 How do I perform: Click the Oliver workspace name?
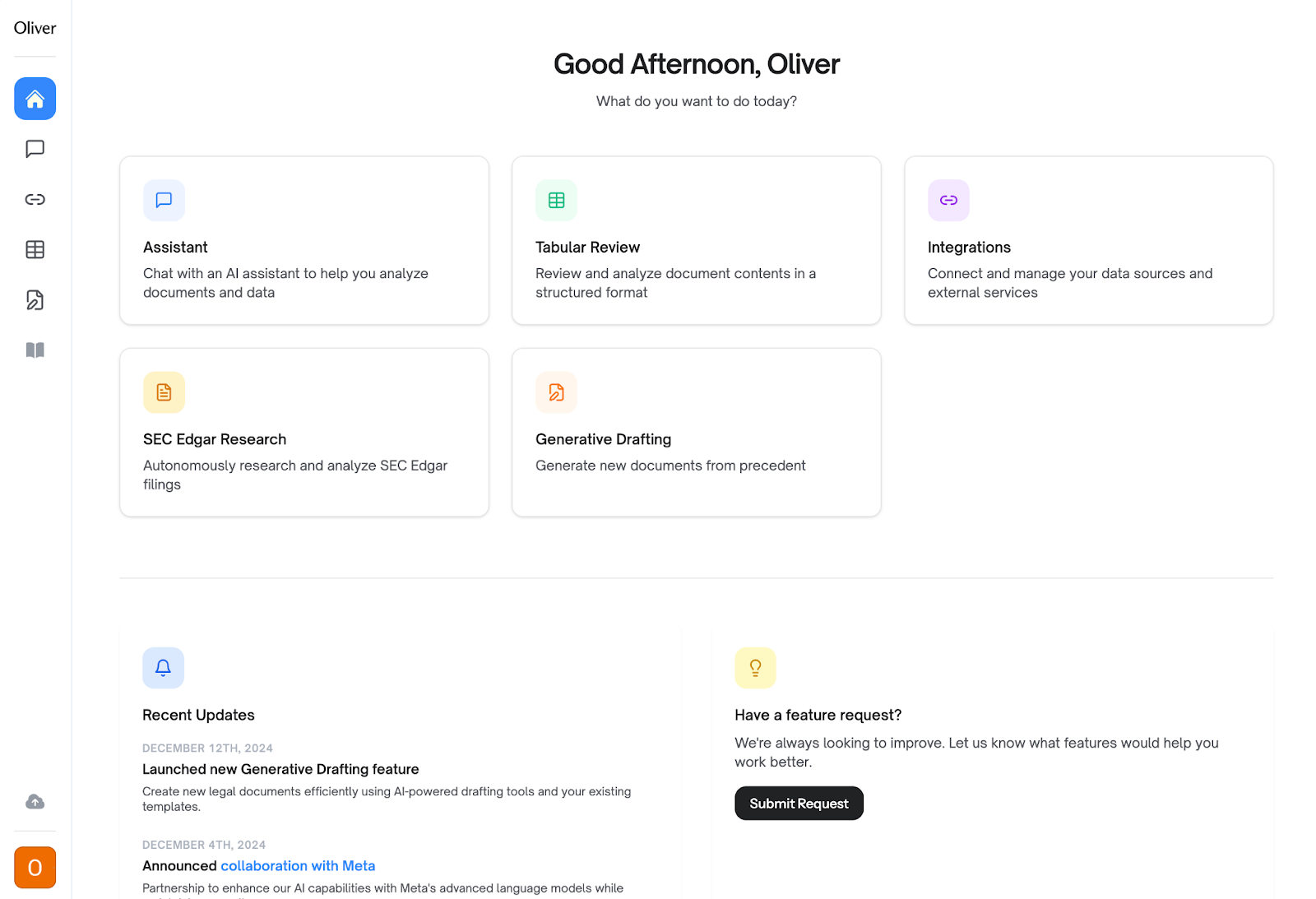35,28
